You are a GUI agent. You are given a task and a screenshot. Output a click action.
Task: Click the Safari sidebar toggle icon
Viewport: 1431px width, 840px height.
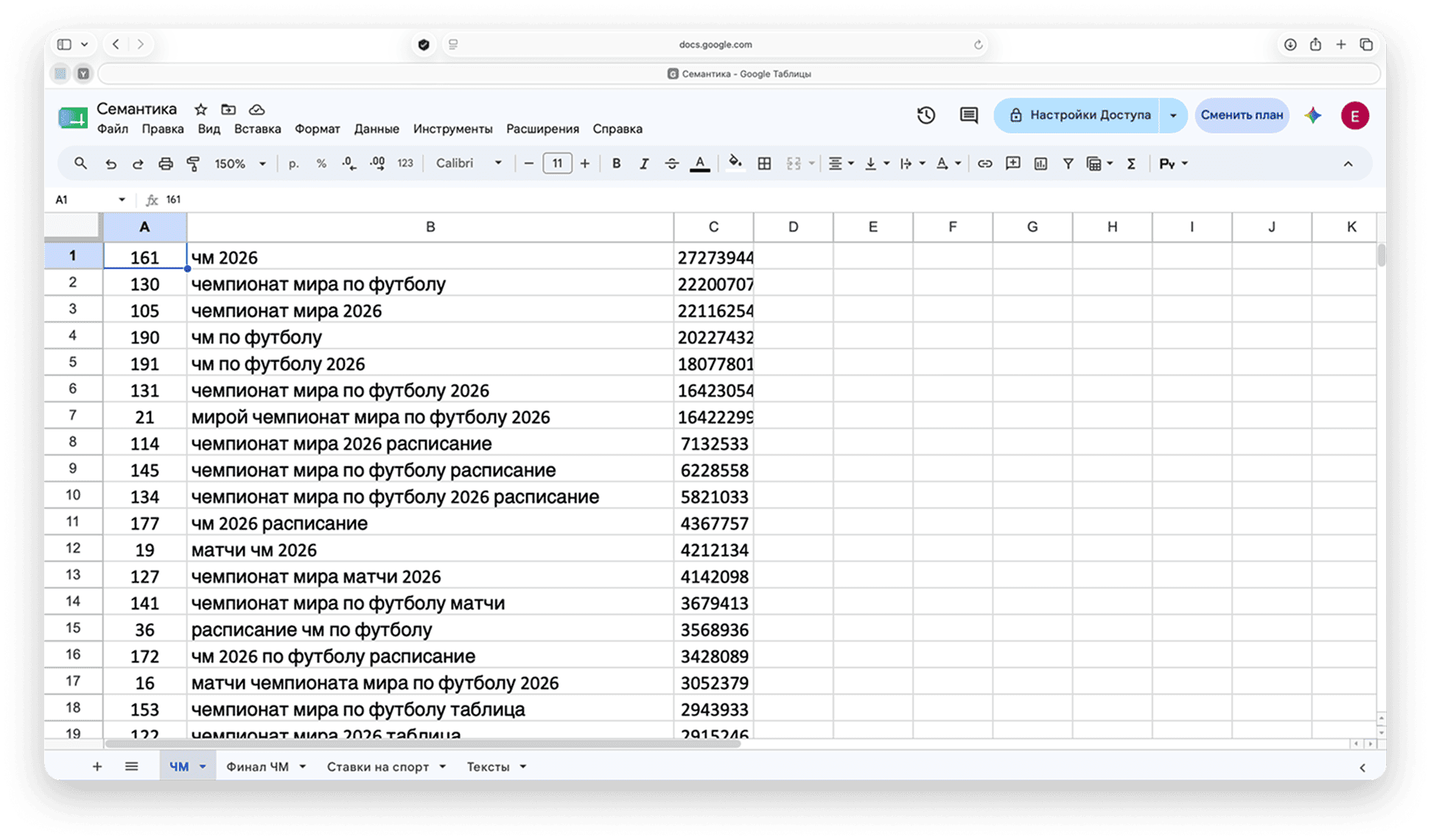click(x=64, y=45)
